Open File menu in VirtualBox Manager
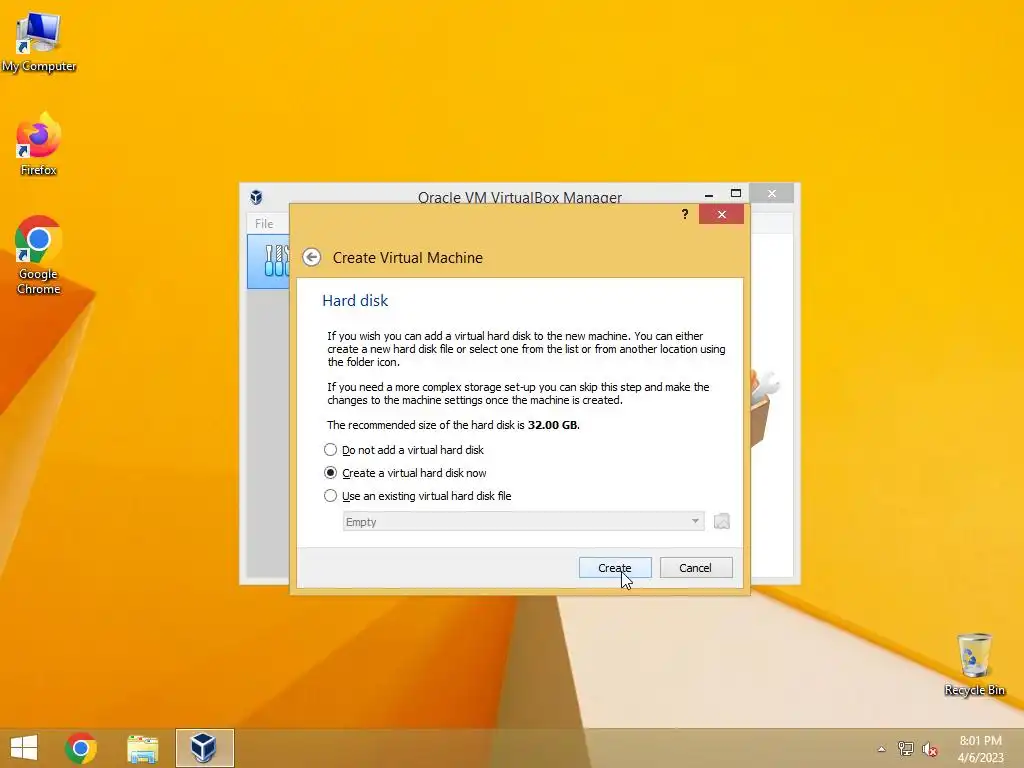Image resolution: width=1024 pixels, height=768 pixels. (x=264, y=223)
